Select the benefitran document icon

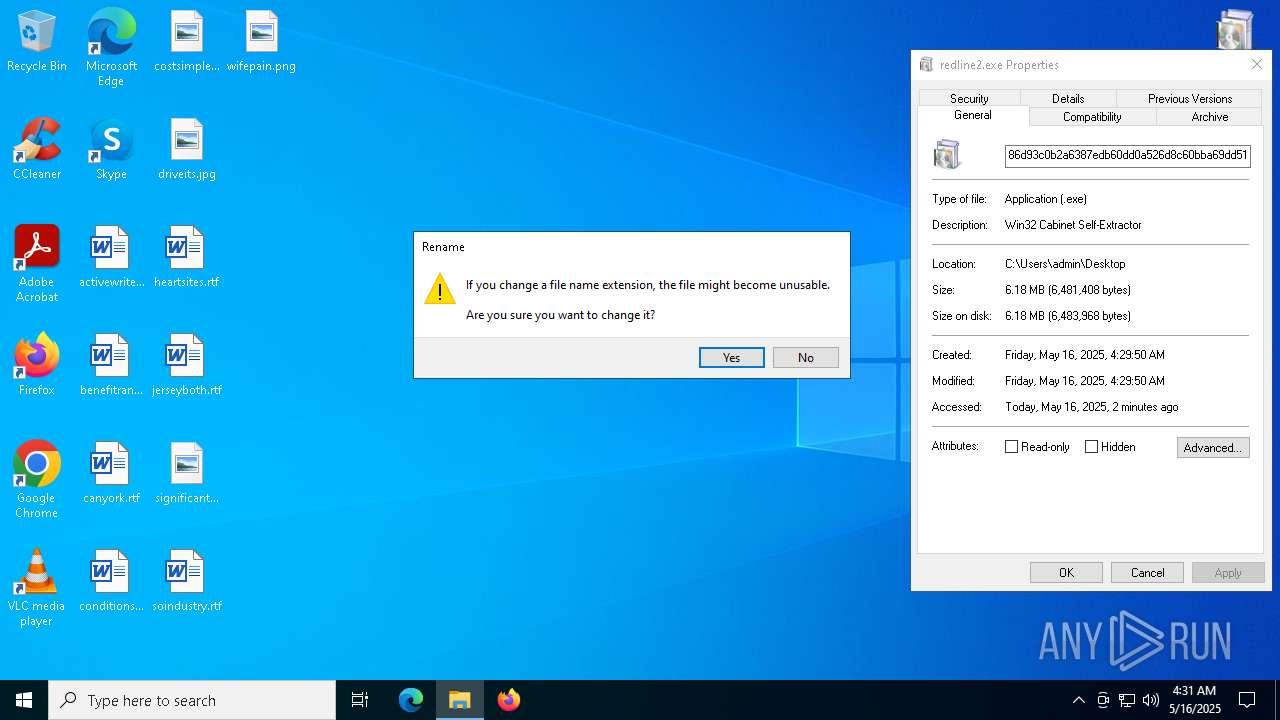click(x=111, y=365)
